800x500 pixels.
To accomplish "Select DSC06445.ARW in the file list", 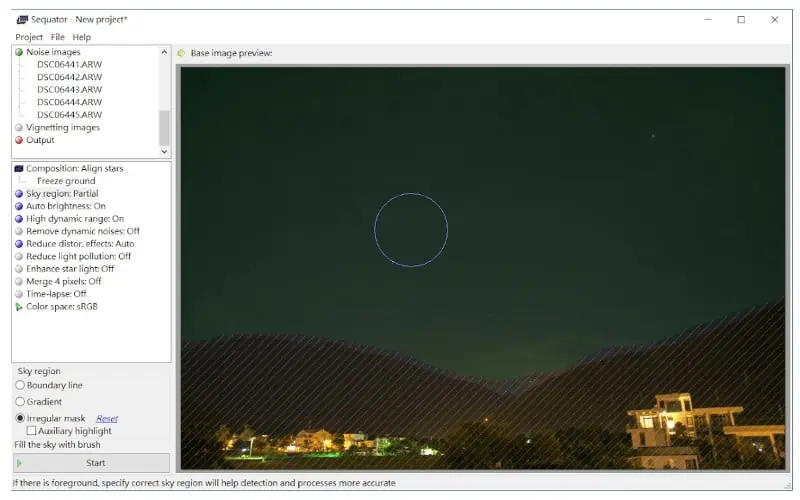I will pos(69,115).
